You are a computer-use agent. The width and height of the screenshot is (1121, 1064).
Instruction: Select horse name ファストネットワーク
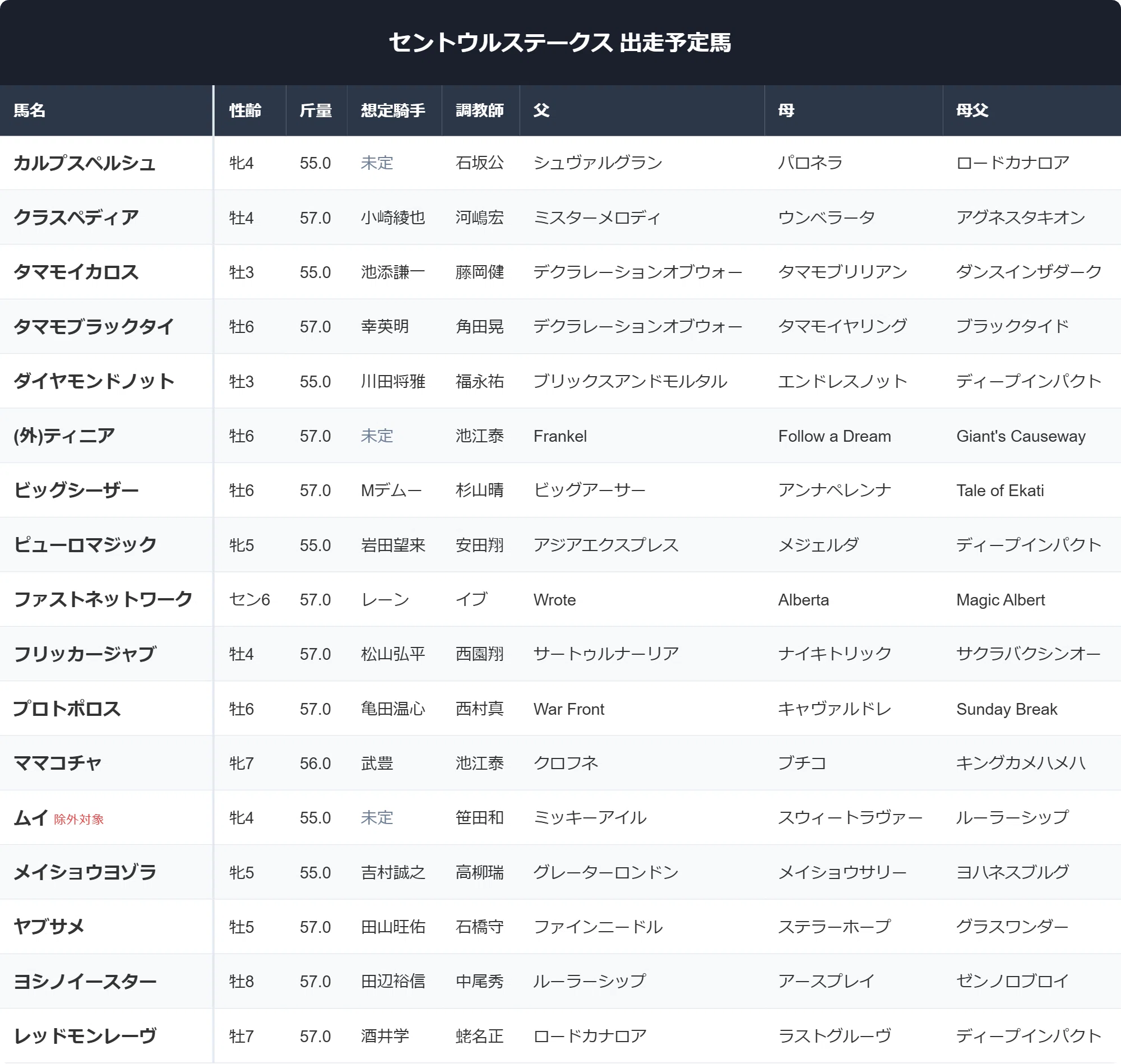[103, 599]
